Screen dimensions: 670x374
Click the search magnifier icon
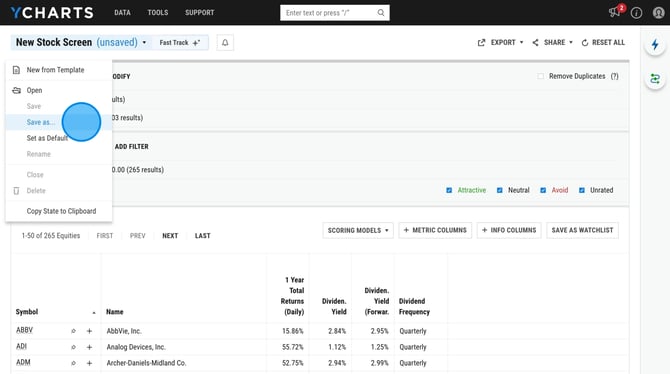(381, 13)
